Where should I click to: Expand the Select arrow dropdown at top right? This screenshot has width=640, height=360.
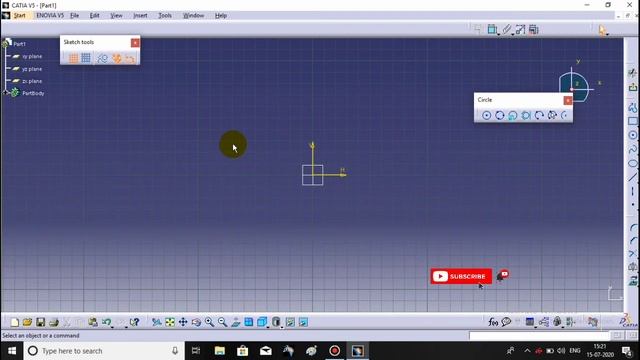click(x=607, y=34)
